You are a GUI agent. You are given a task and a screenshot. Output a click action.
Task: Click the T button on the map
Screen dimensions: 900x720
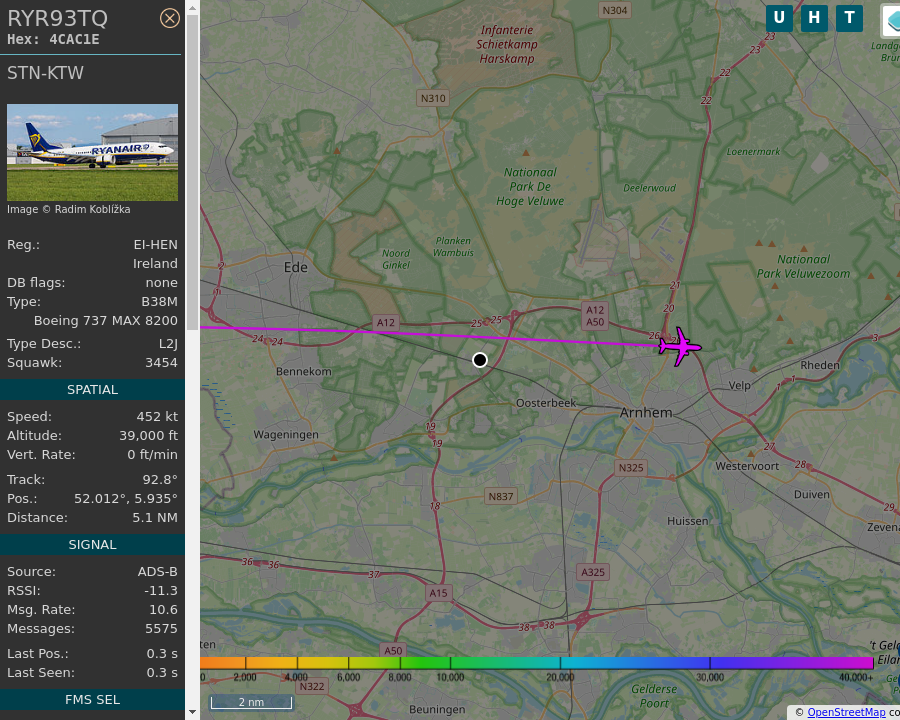tap(849, 18)
